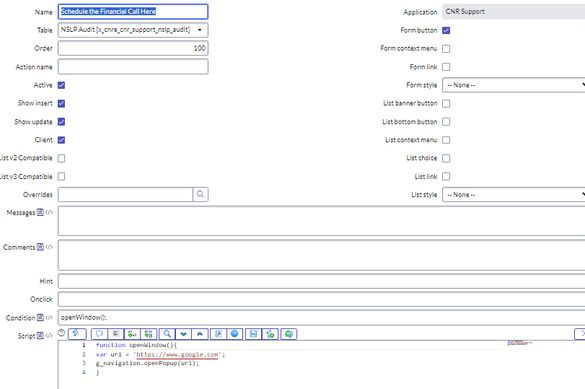Screen dimensions: 585x389
Task: Click the question mark icon beside Script label
Action: coord(62,333)
